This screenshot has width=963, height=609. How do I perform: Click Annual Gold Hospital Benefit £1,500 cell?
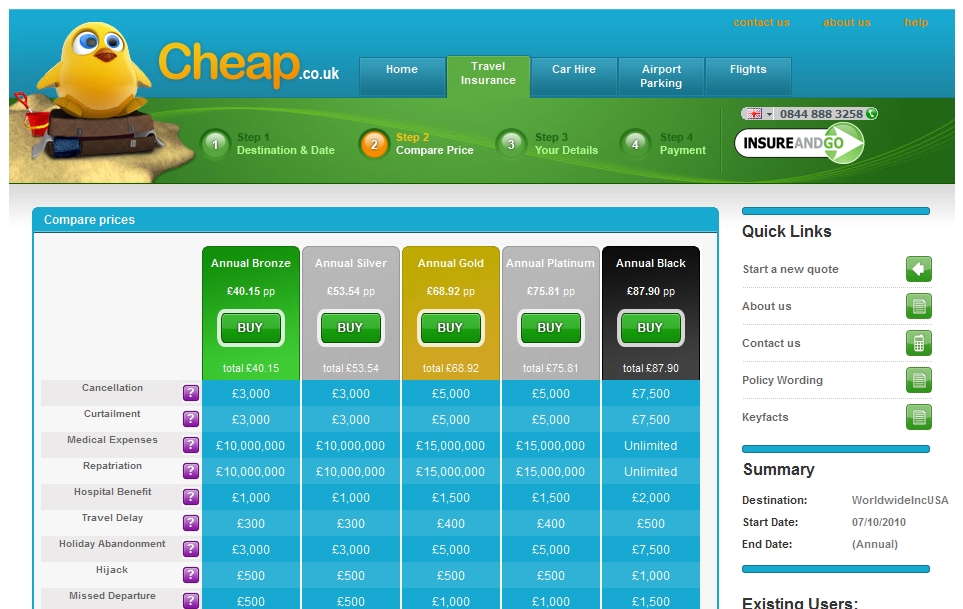click(x=451, y=498)
